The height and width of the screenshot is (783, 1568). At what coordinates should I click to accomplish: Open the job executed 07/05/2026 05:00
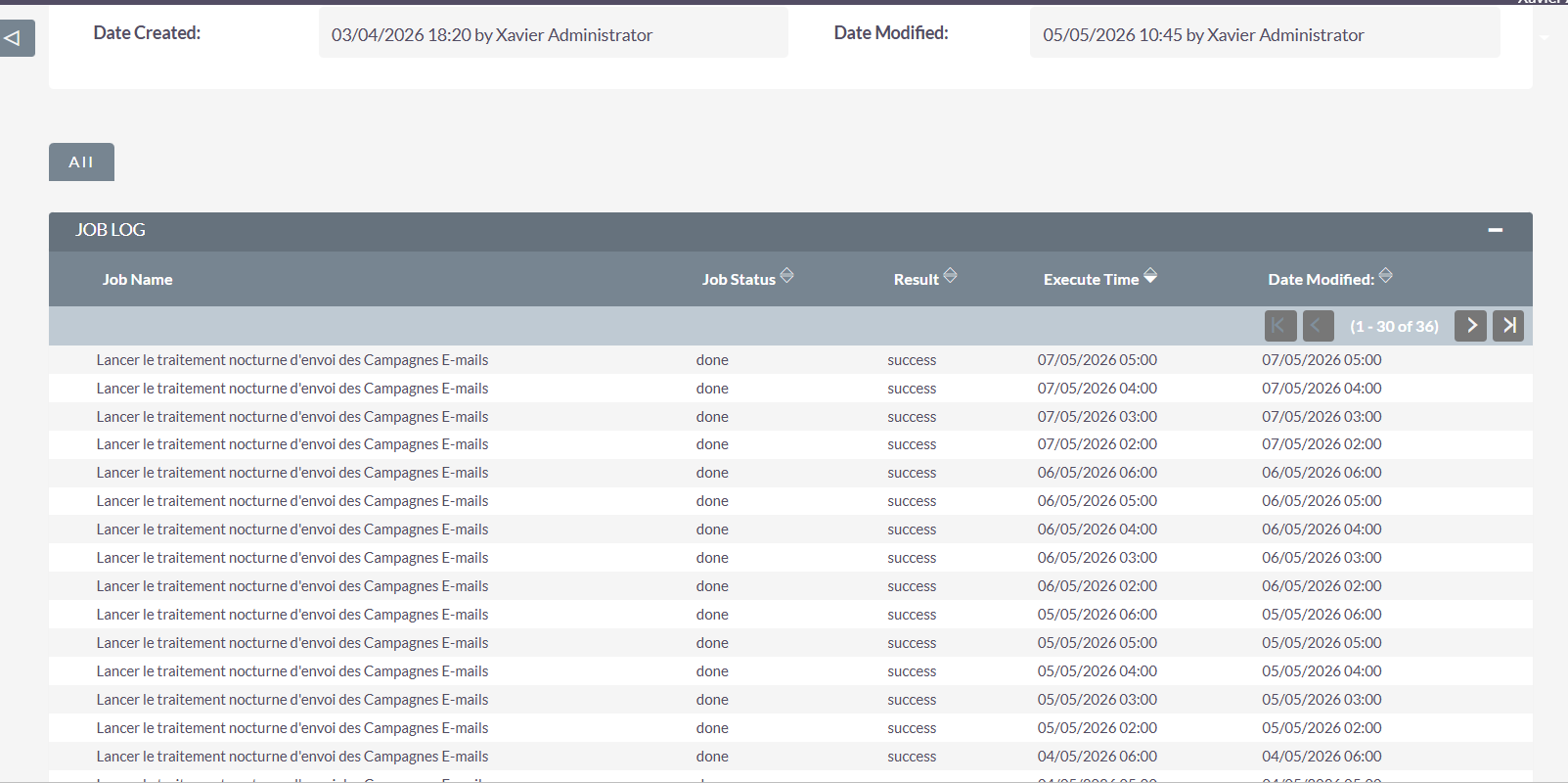[x=292, y=360]
